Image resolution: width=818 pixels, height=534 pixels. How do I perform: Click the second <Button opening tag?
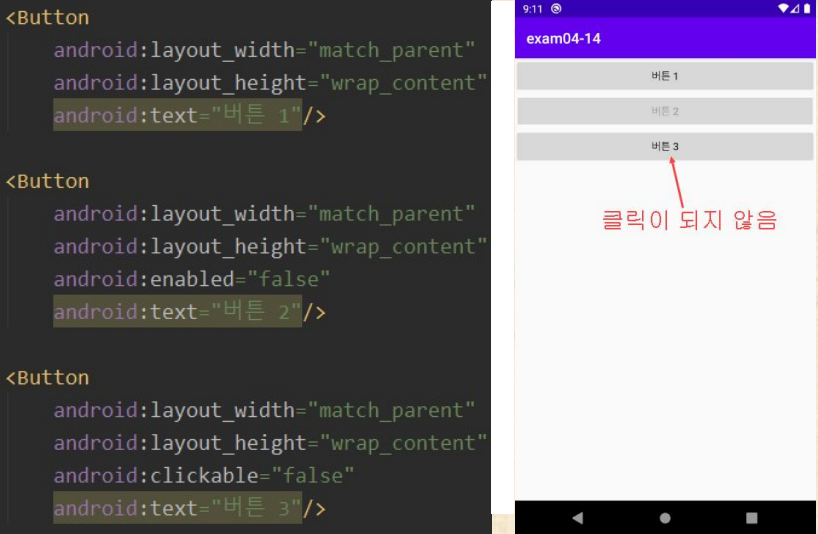(x=47, y=181)
